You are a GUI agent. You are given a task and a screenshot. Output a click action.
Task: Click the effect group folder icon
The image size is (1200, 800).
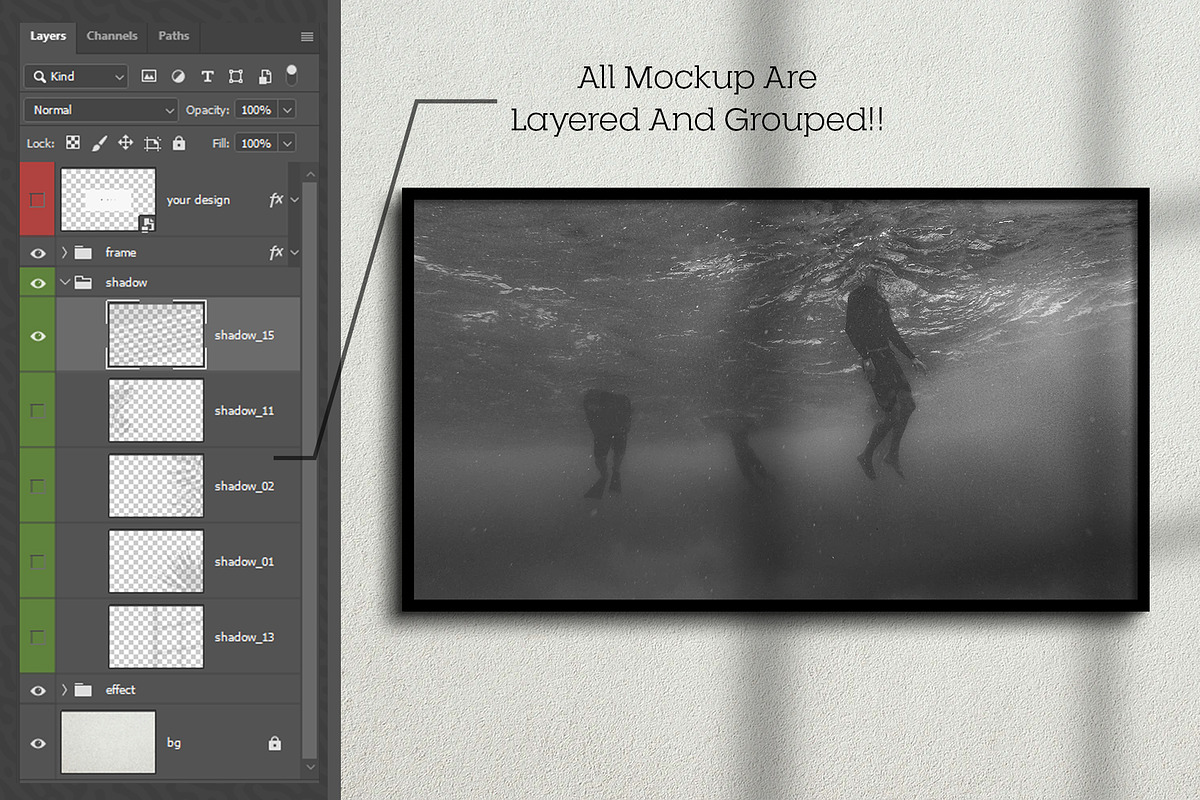point(83,689)
